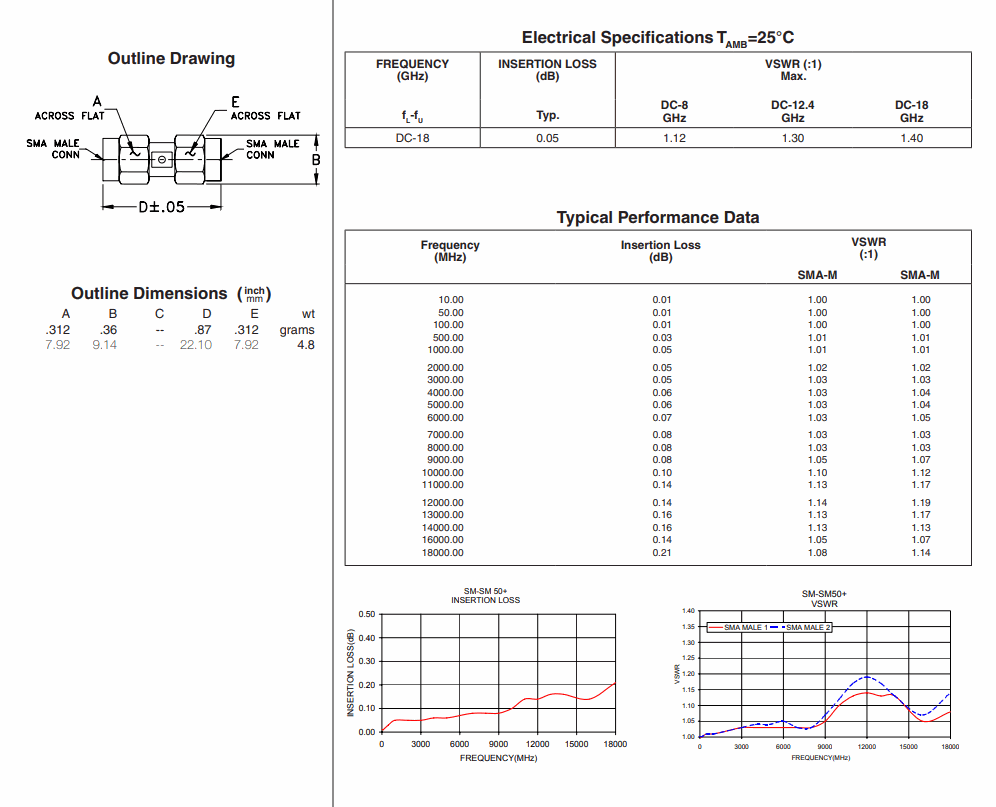
Task: Click the blue SMA MALE 2 legend entry
Action: point(806,627)
